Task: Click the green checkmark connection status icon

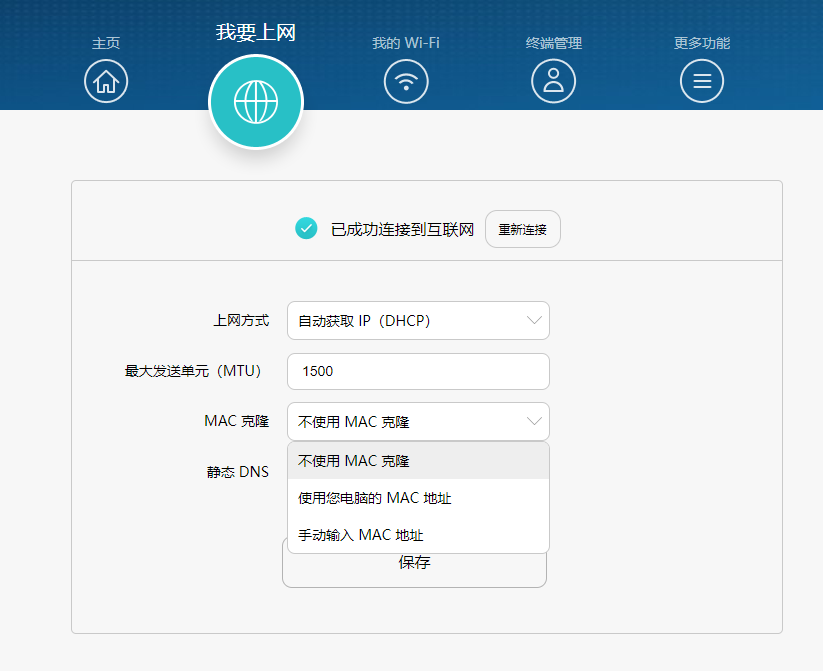Action: (306, 229)
